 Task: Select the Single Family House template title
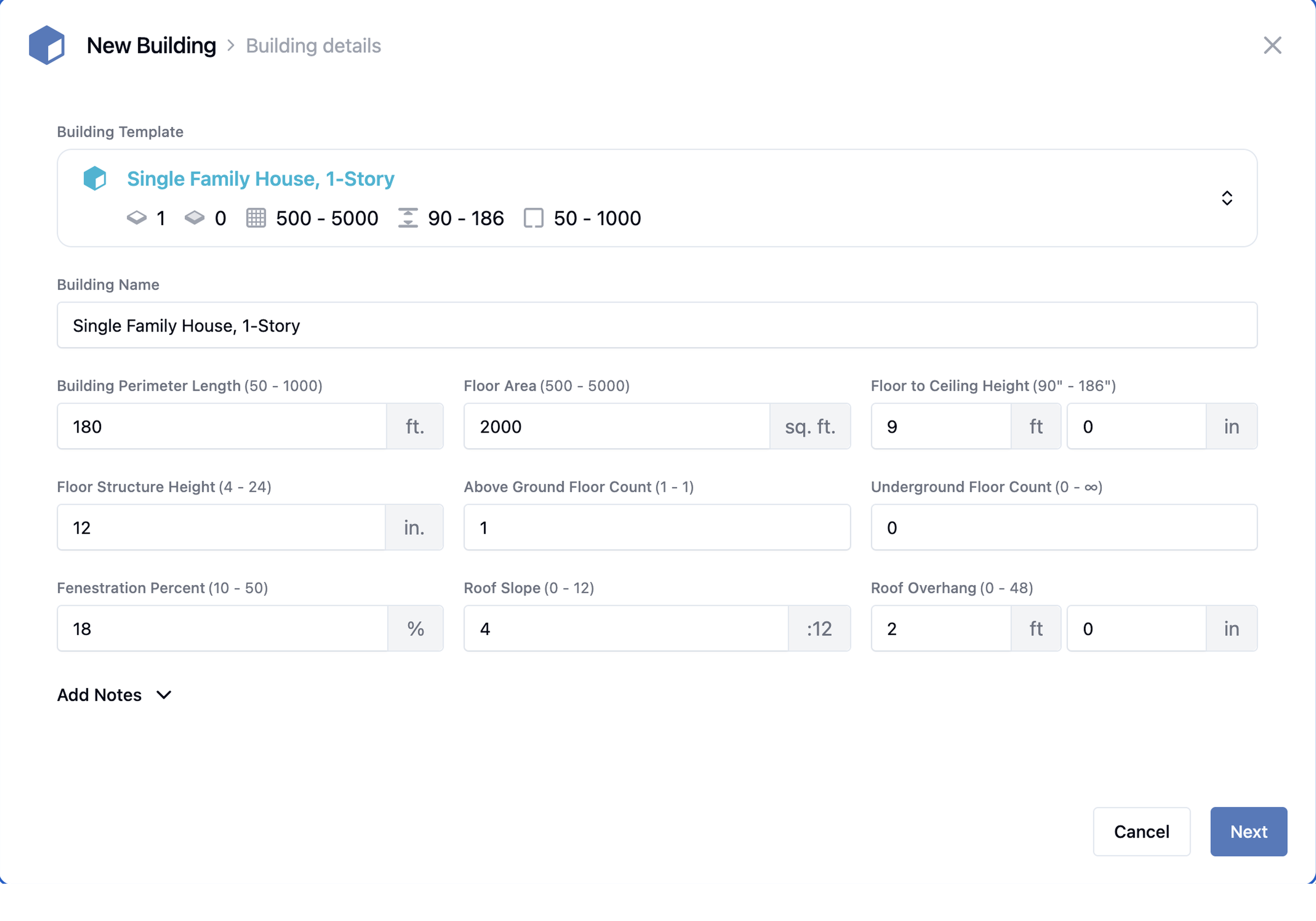coord(260,179)
